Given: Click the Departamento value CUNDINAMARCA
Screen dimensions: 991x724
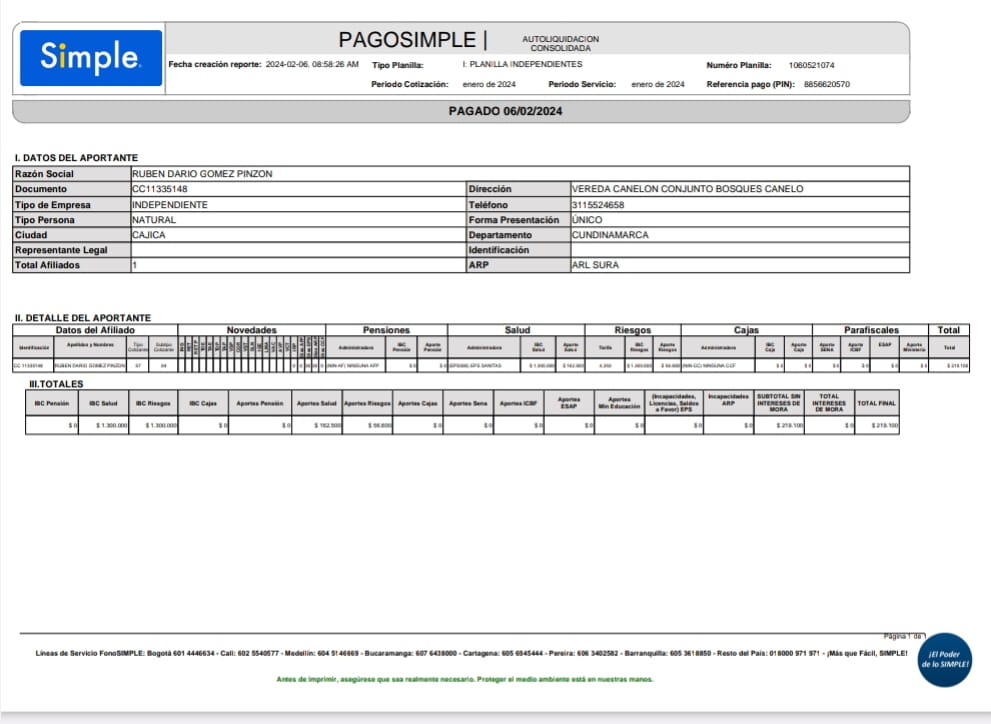Looking at the screenshot, I should 610,235.
